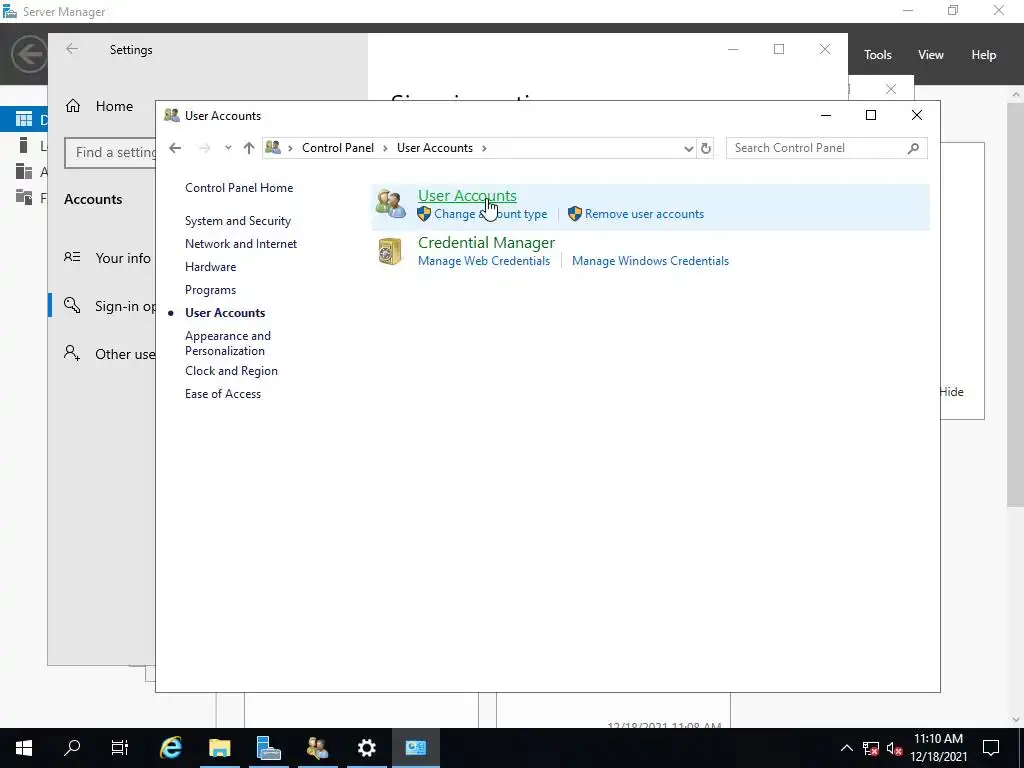Click the shield icon beside Change account type
The image size is (1024, 768).
(424, 214)
